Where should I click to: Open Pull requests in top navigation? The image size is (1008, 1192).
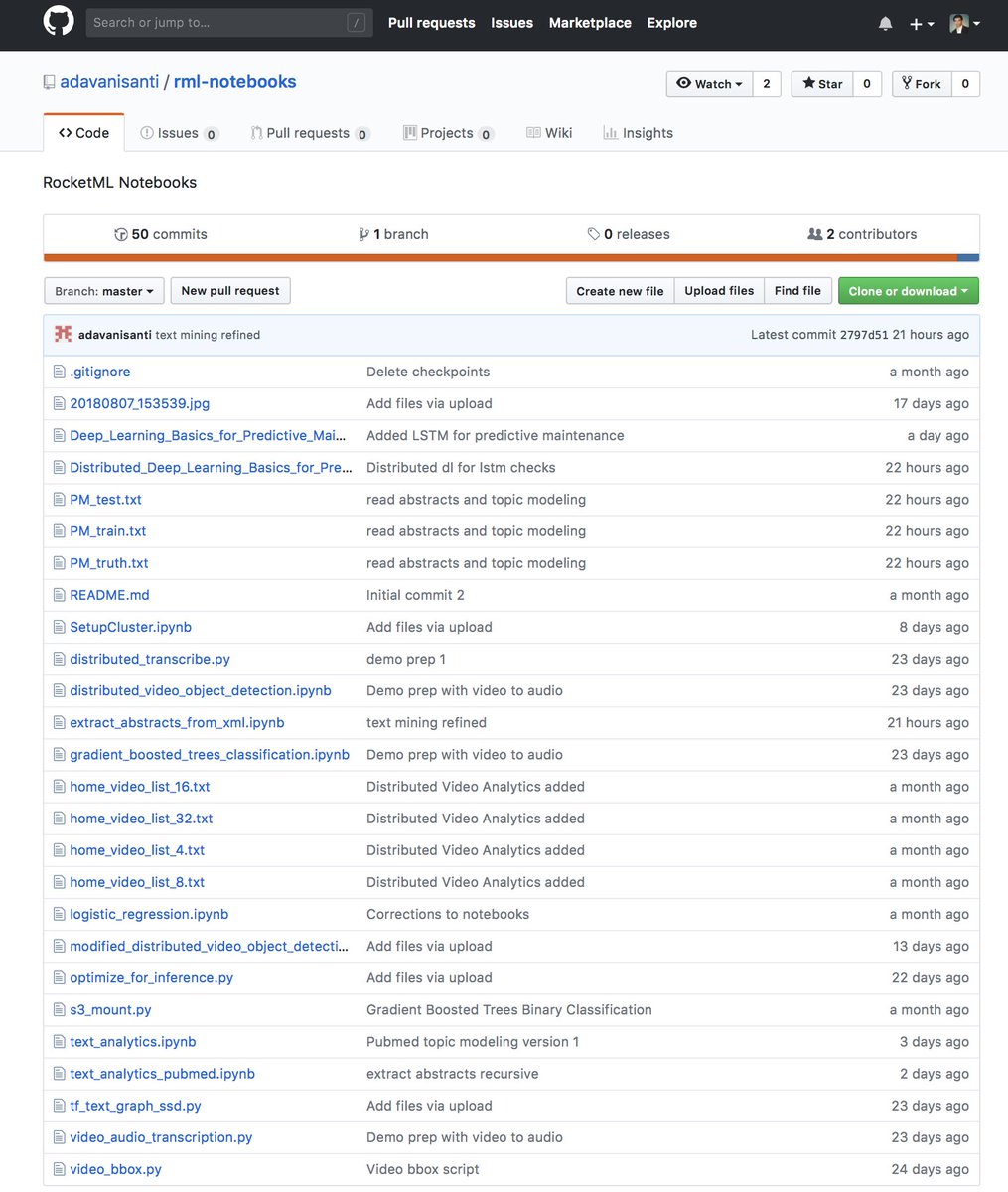point(431,23)
